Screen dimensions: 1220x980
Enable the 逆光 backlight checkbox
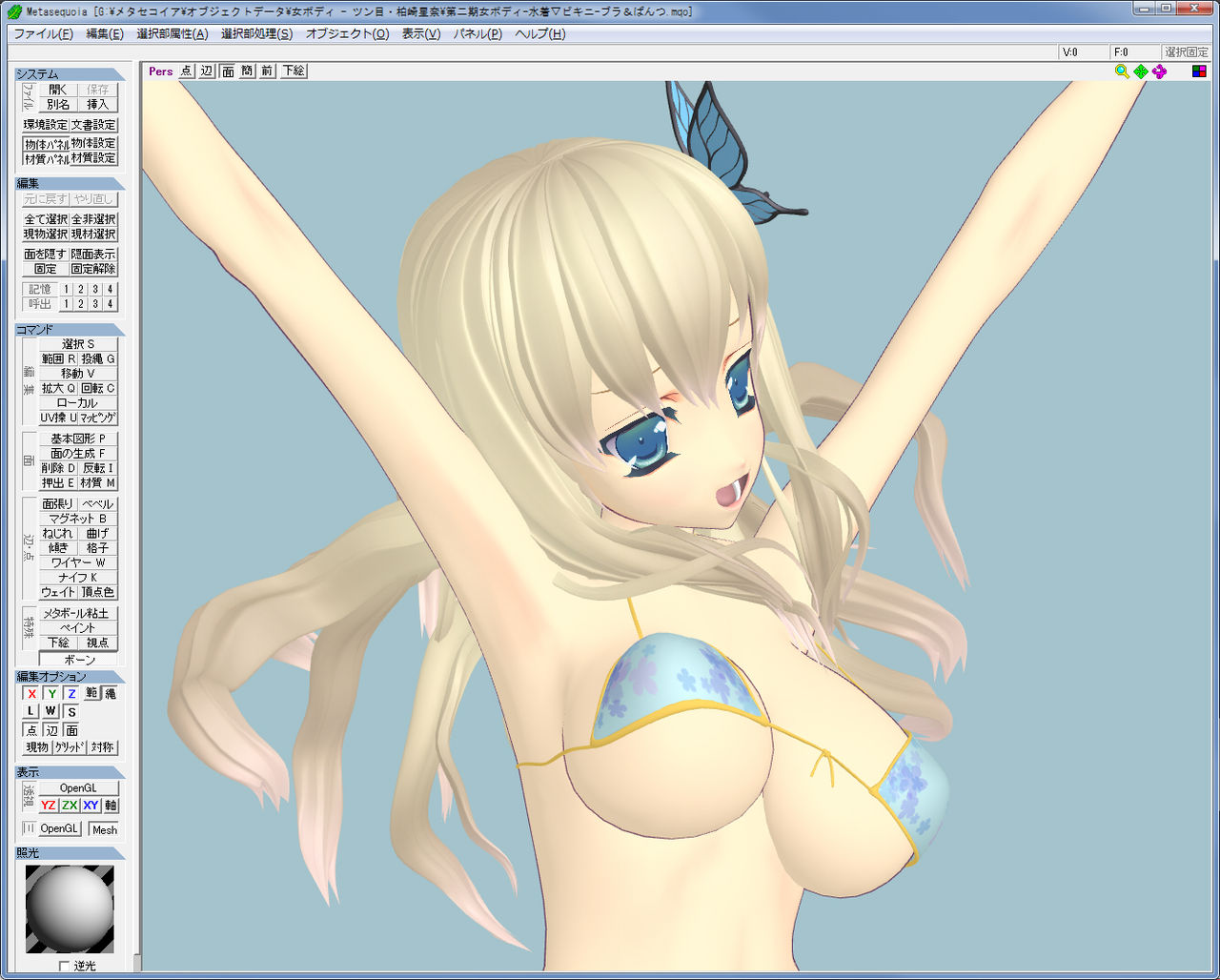65,967
